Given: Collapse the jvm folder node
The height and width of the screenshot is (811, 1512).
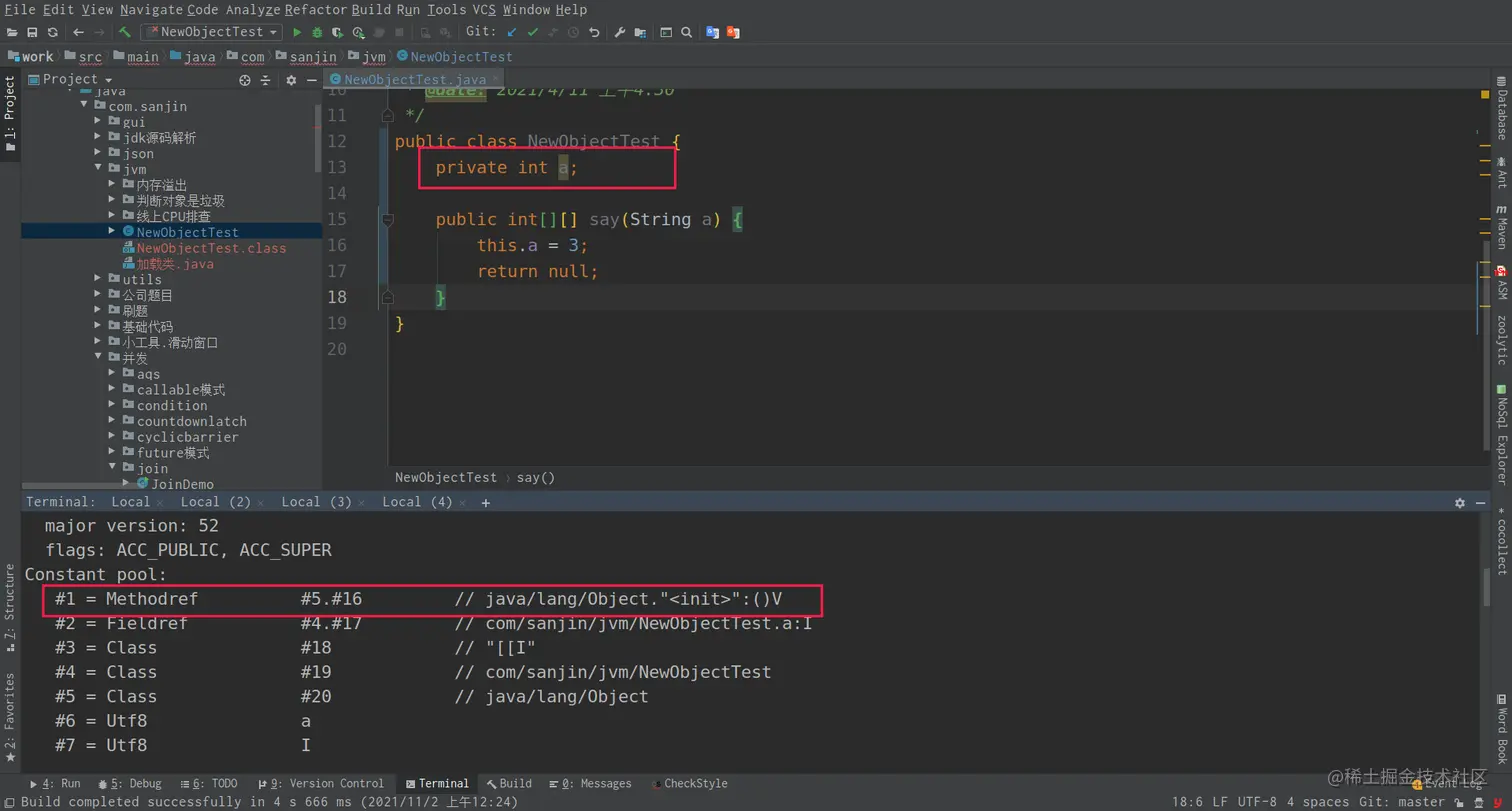Looking at the screenshot, I should [x=99, y=169].
